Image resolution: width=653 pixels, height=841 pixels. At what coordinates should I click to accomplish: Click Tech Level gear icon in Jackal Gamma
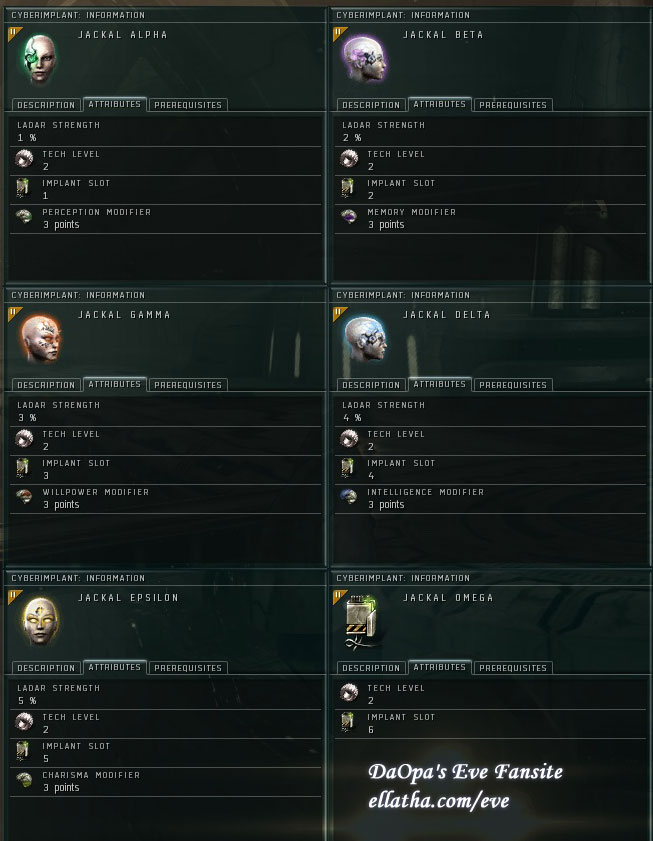tap(24, 439)
